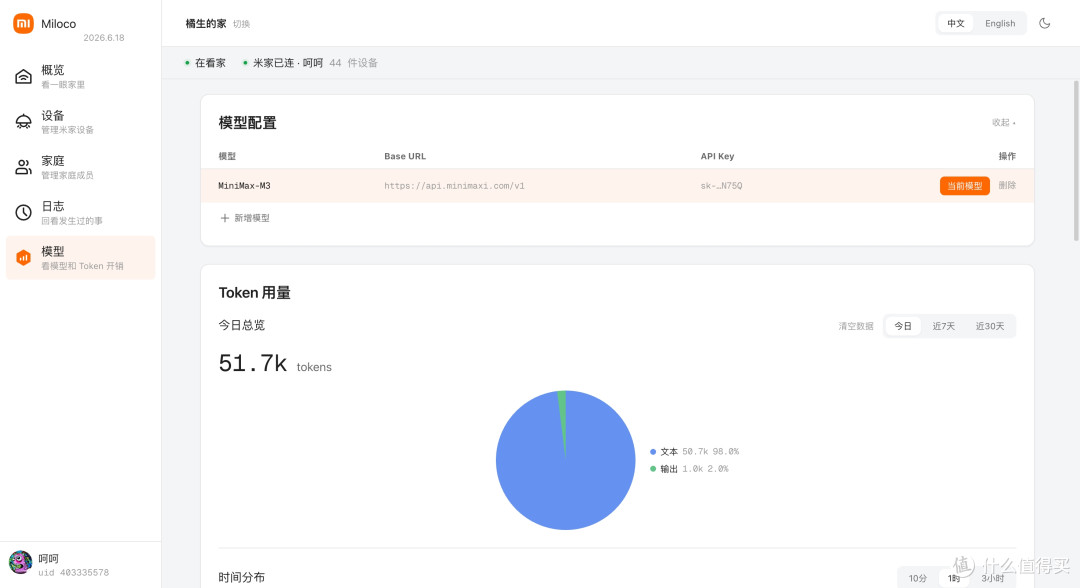The width and height of the screenshot is (1080, 588).
Task: Click the 文本 50.7k 98.0% legend entry
Action: click(694, 452)
